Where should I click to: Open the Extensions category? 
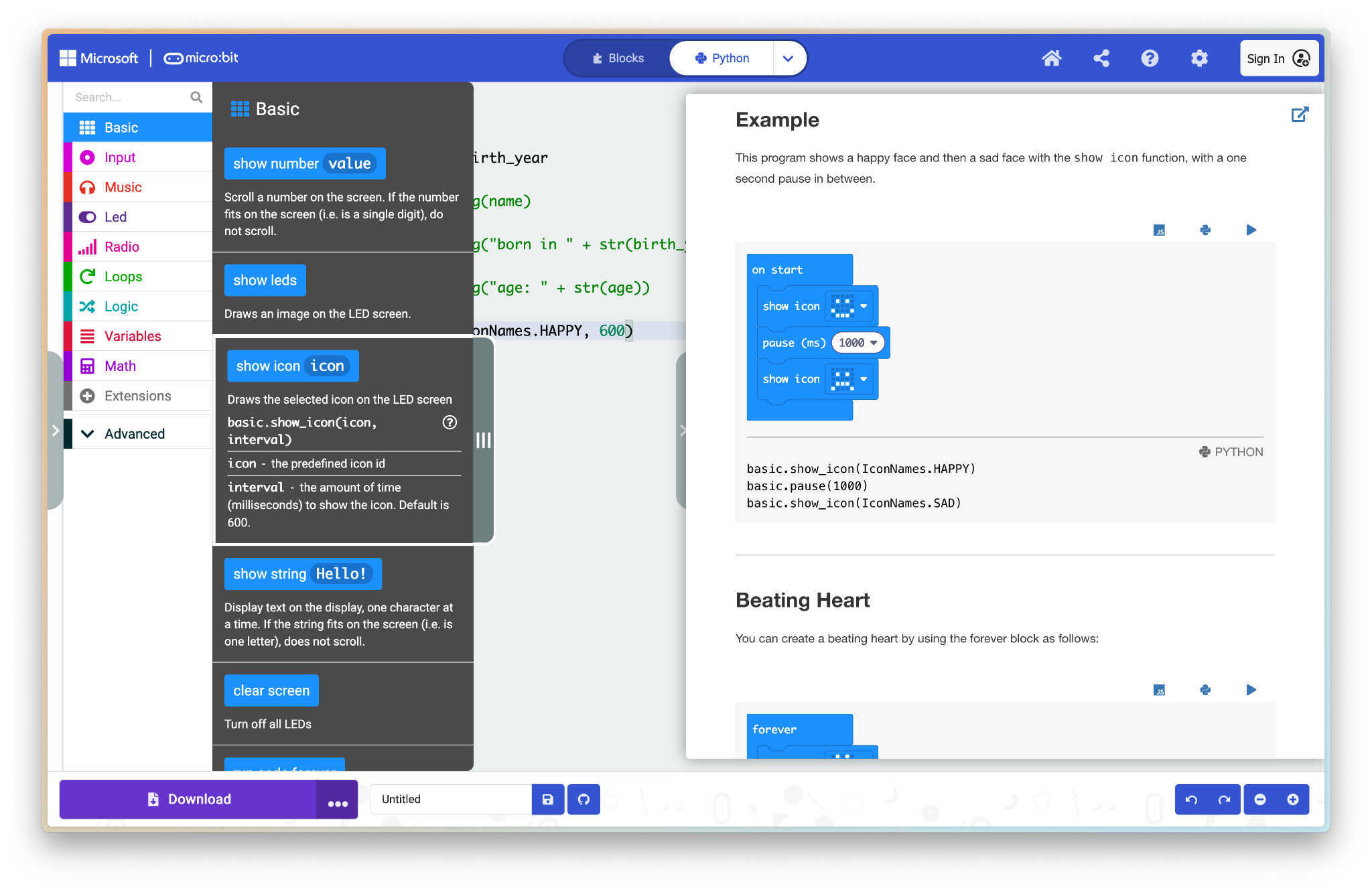137,396
